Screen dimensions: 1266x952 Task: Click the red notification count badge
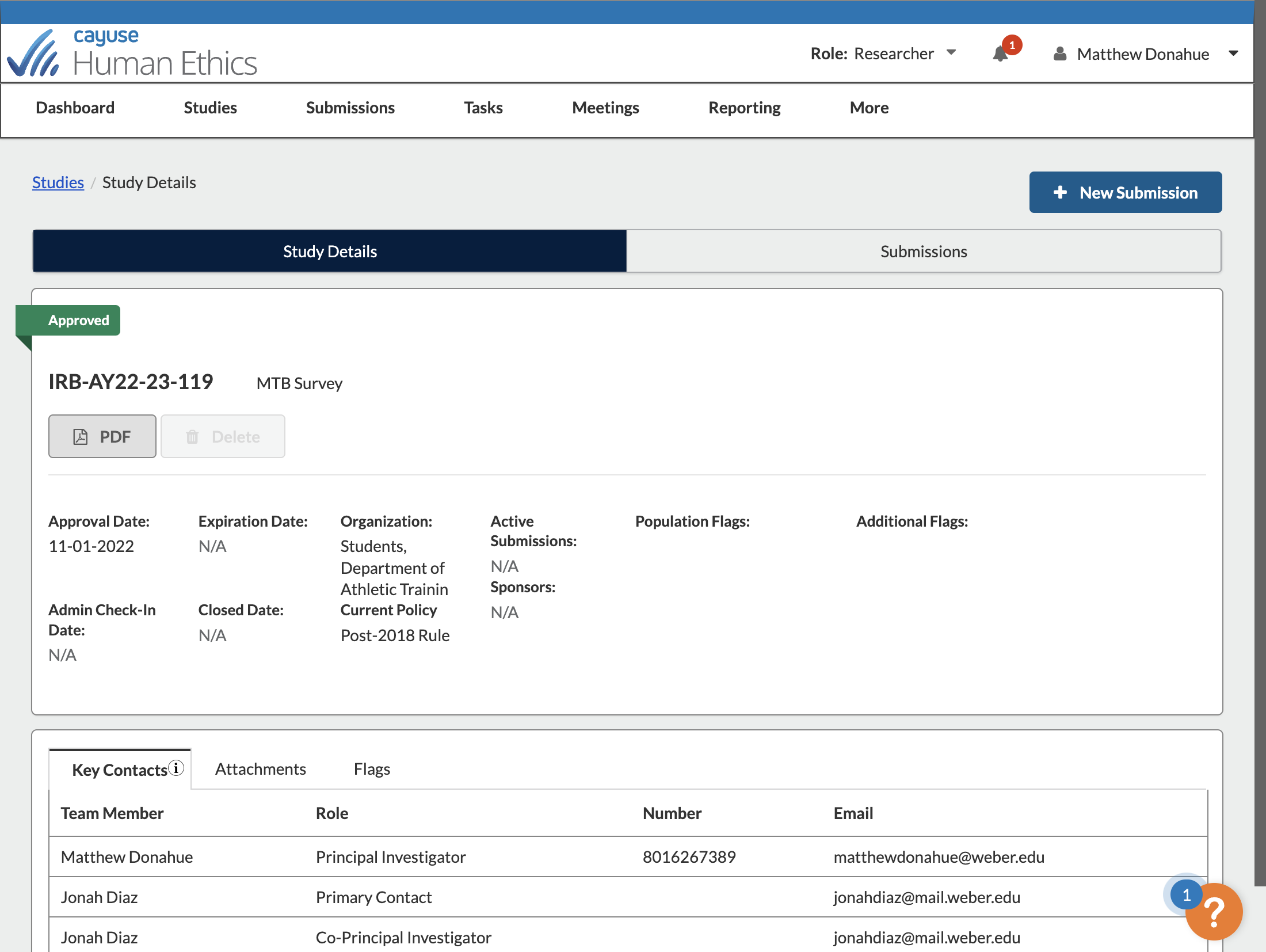(x=1012, y=45)
